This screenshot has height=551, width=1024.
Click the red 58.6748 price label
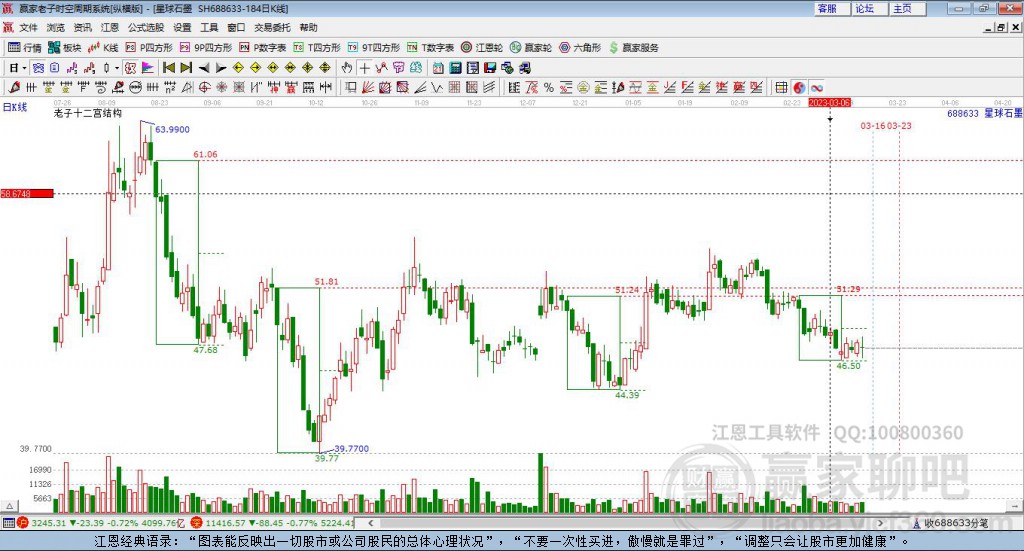pyautogui.click(x=27, y=193)
